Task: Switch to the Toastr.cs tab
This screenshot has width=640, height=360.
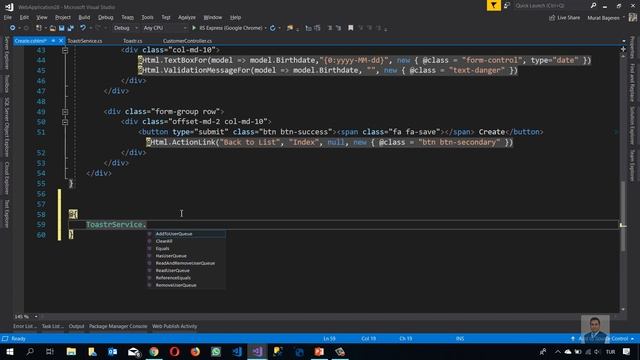Action: pos(133,41)
